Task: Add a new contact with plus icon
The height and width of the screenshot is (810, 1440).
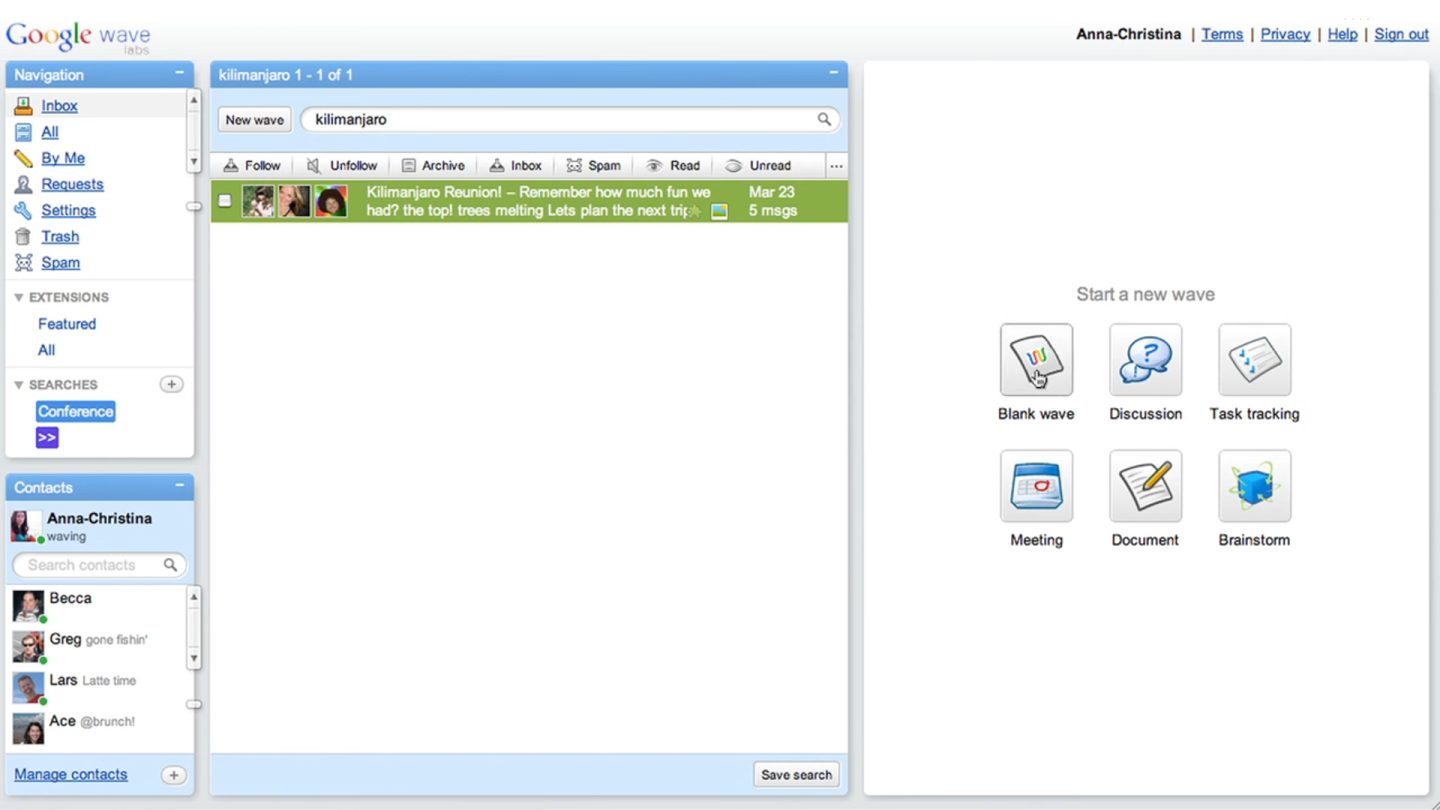Action: click(x=172, y=775)
